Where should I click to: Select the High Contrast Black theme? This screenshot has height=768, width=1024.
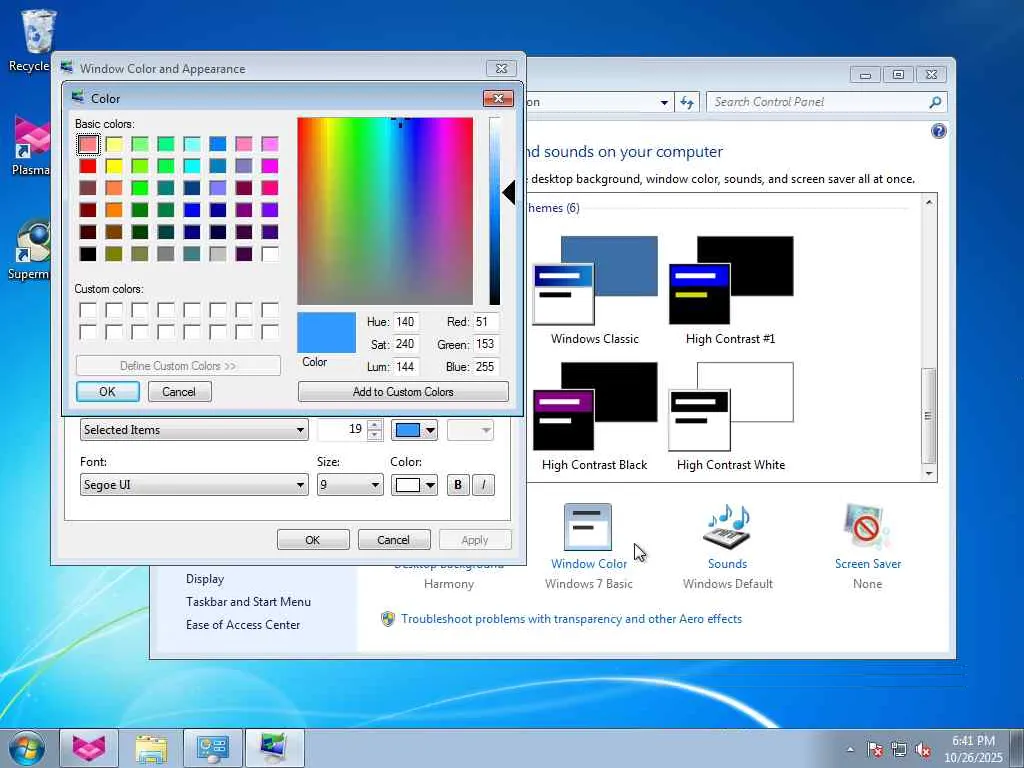click(595, 417)
